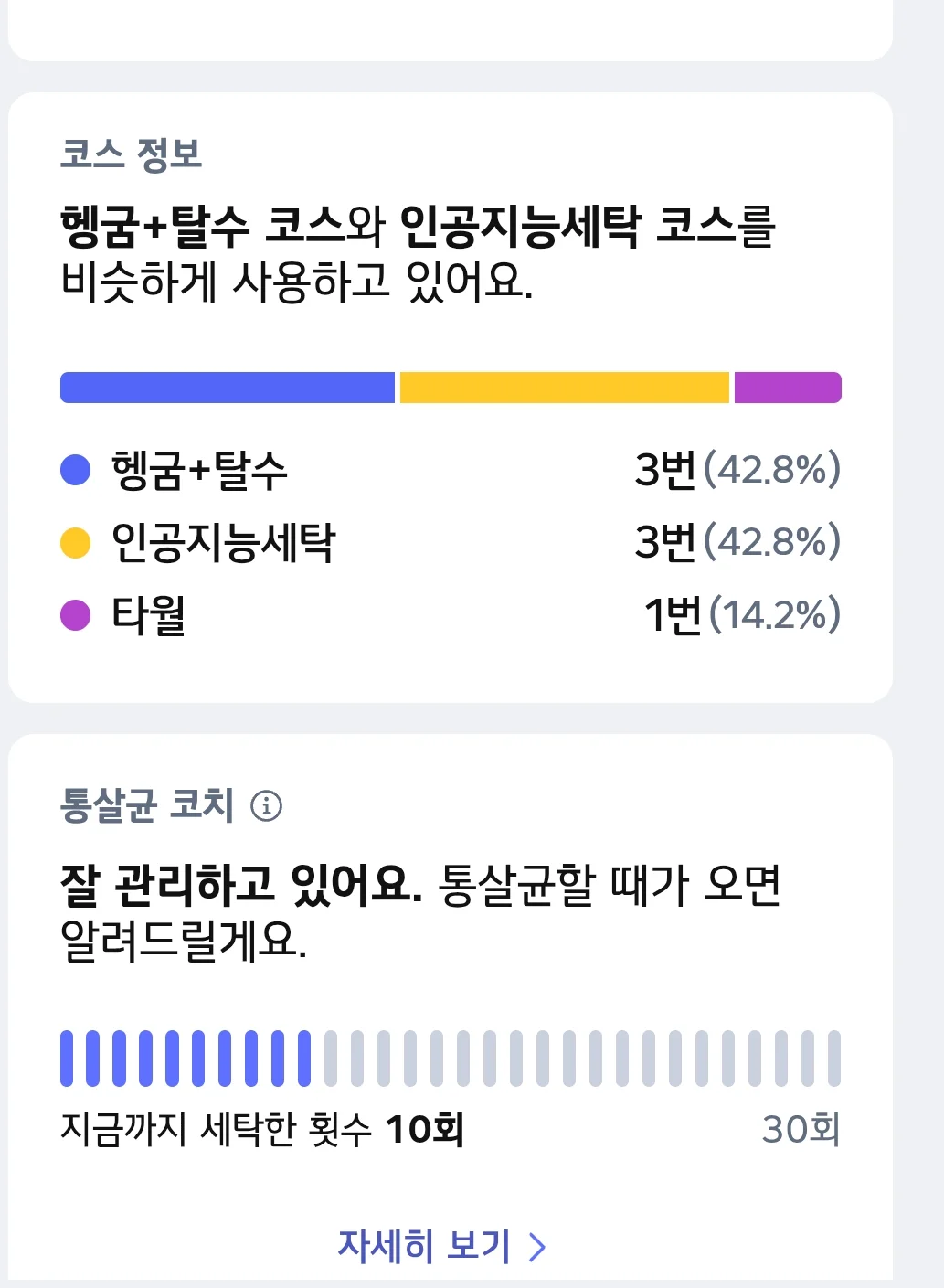Screen dimensions: 944x1288
Task: Tap the 인공지능세탁 course row label
Action: pos(223,542)
